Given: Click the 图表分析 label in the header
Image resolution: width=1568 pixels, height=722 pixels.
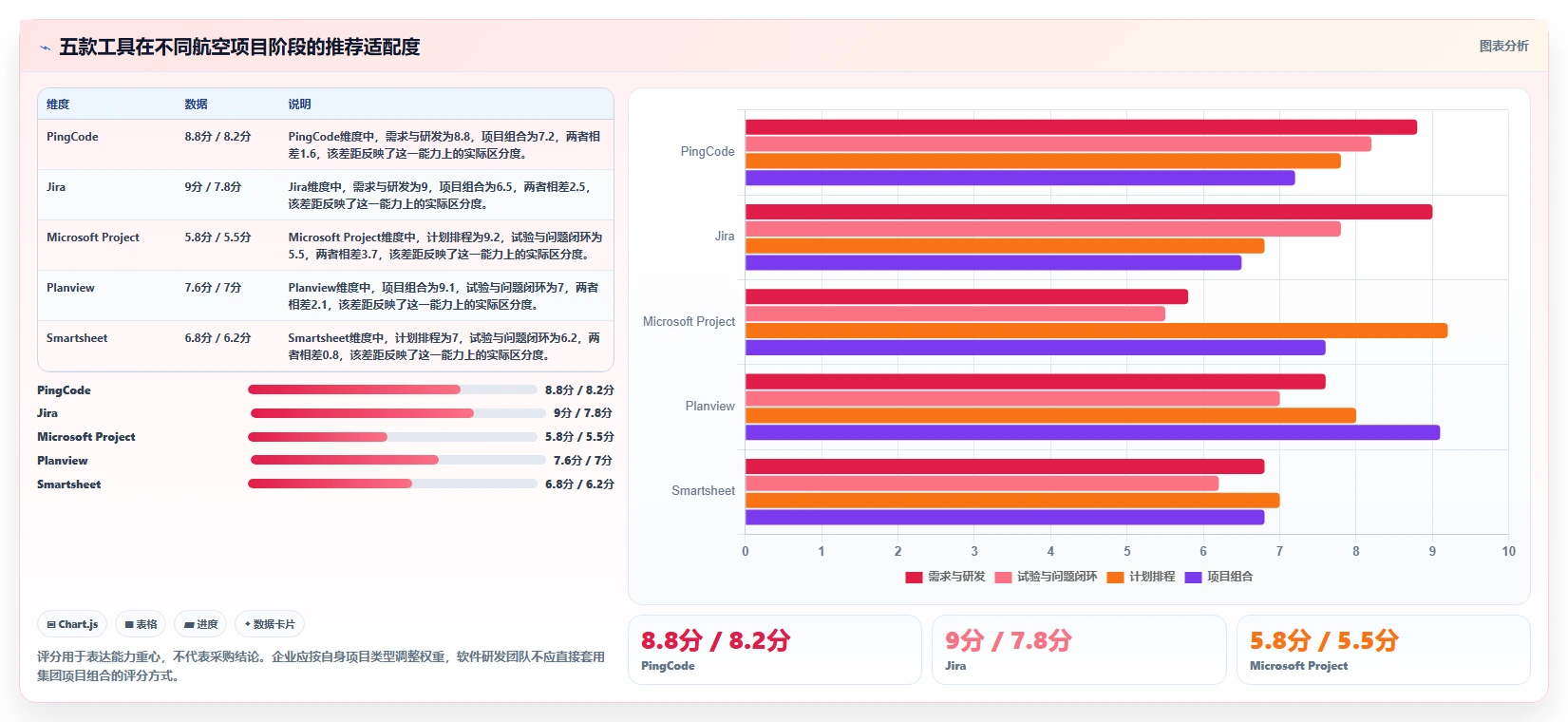Looking at the screenshot, I should 1503,46.
